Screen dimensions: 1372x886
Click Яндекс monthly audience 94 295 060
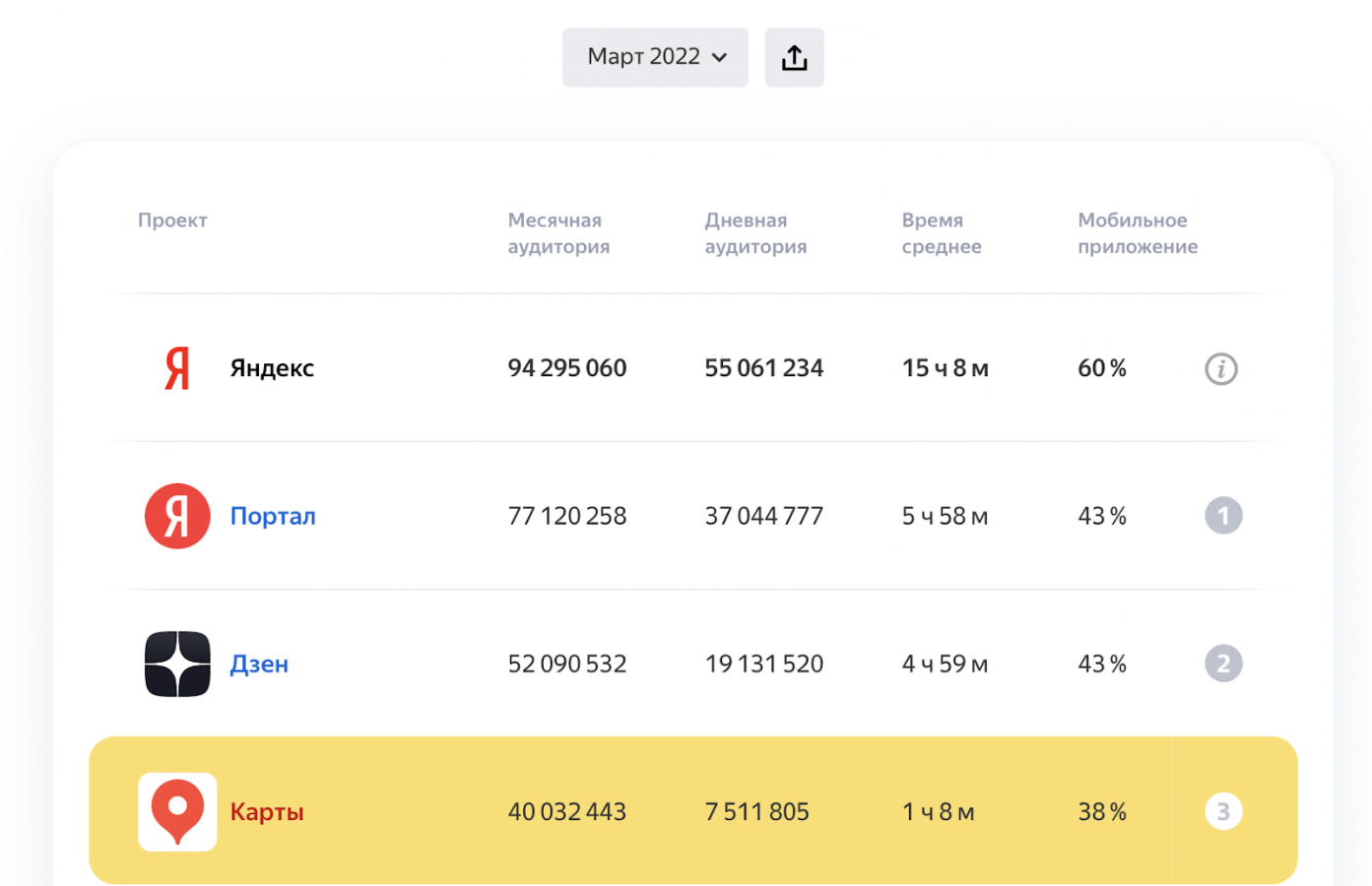567,368
